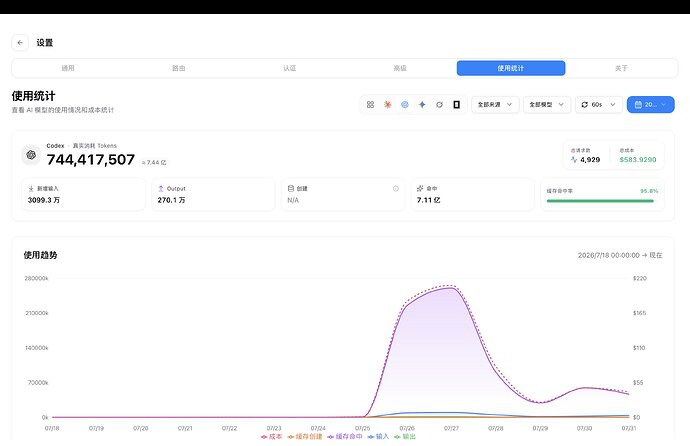Viewport: 690px width, 446px height.
Task: Filter by the Codex OpenAI icon
Action: point(405,105)
